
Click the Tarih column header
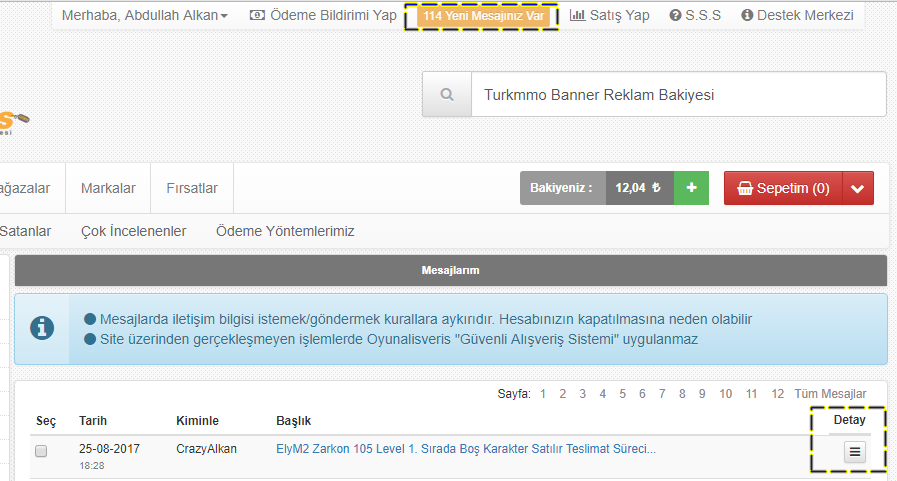[x=93, y=421]
